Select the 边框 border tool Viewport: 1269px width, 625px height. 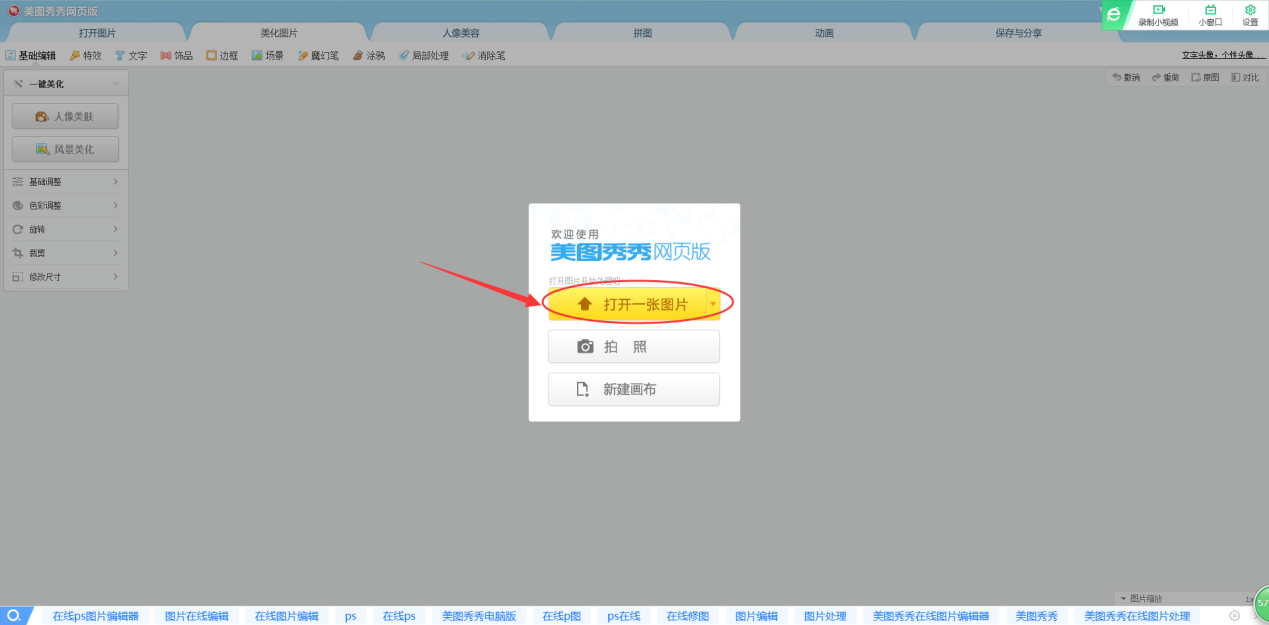pyautogui.click(x=222, y=56)
